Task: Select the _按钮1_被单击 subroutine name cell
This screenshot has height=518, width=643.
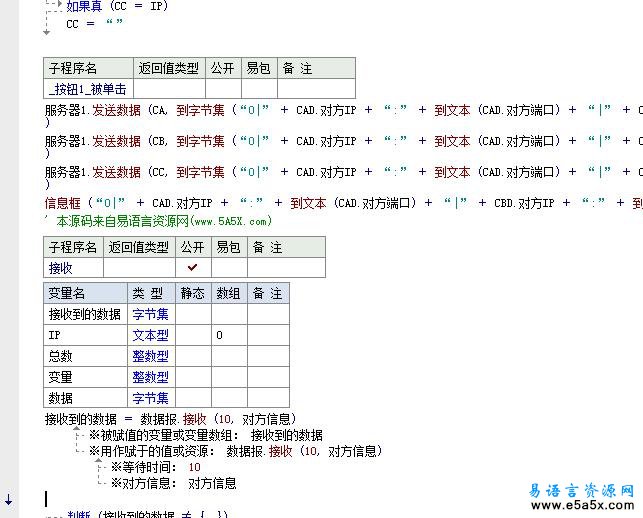Action: tap(88, 89)
